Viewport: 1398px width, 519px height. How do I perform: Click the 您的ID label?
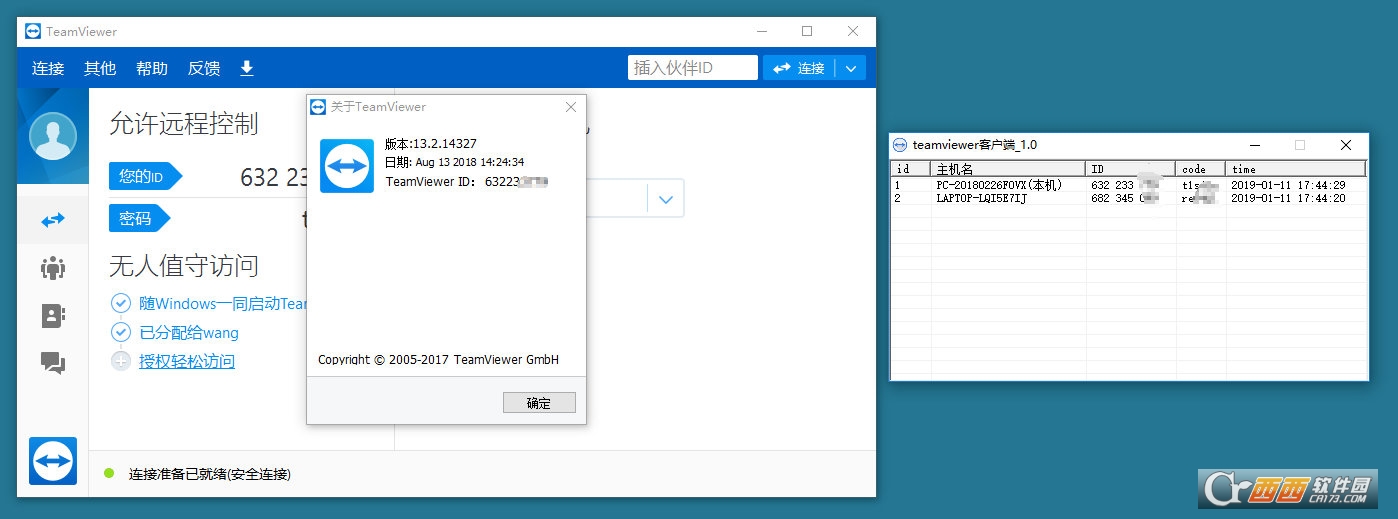(145, 176)
